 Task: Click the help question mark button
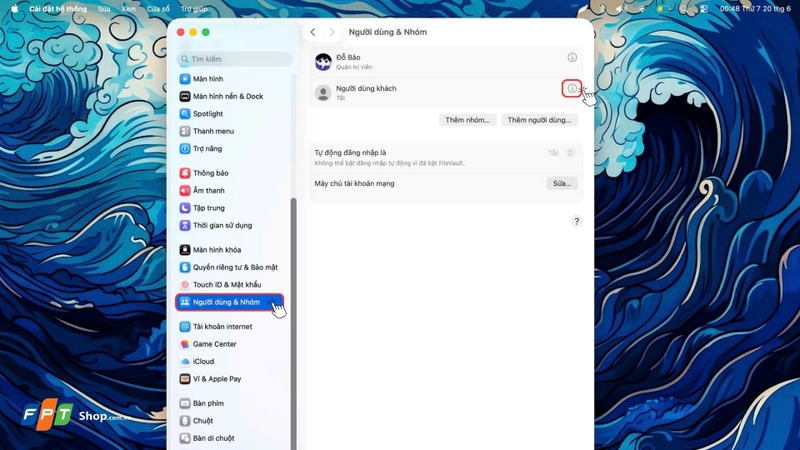tap(577, 221)
